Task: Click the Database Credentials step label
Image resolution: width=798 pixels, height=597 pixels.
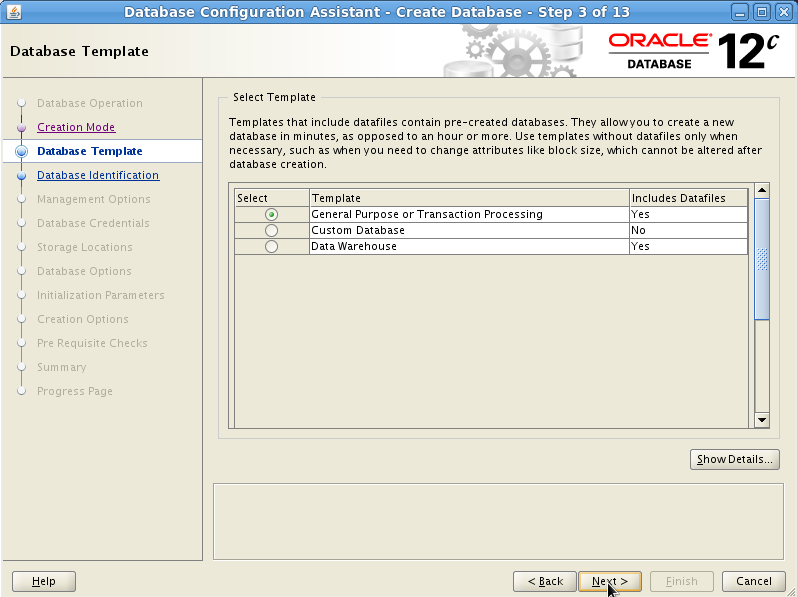Action: (93, 223)
